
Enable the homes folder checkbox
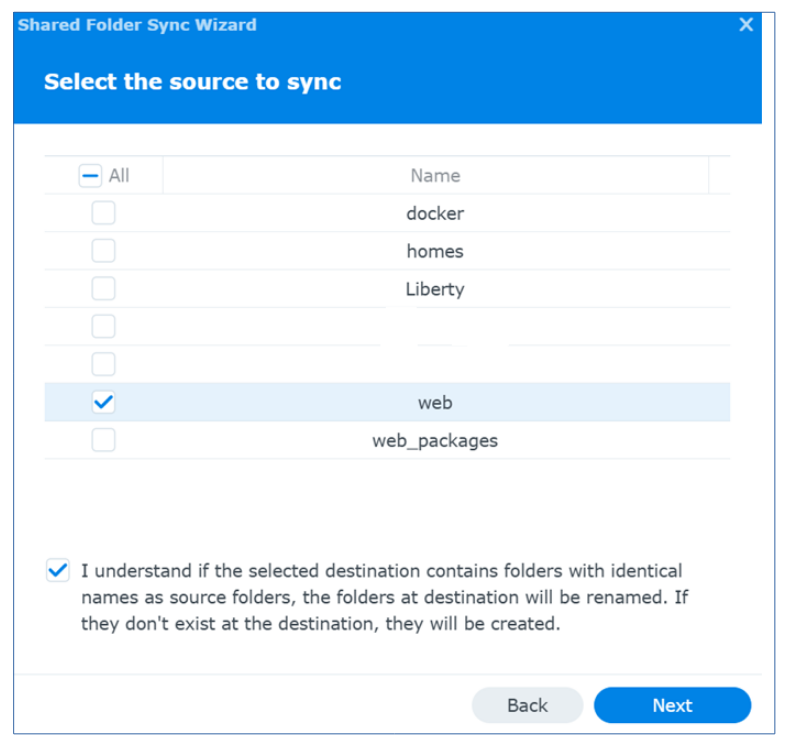[x=103, y=251]
